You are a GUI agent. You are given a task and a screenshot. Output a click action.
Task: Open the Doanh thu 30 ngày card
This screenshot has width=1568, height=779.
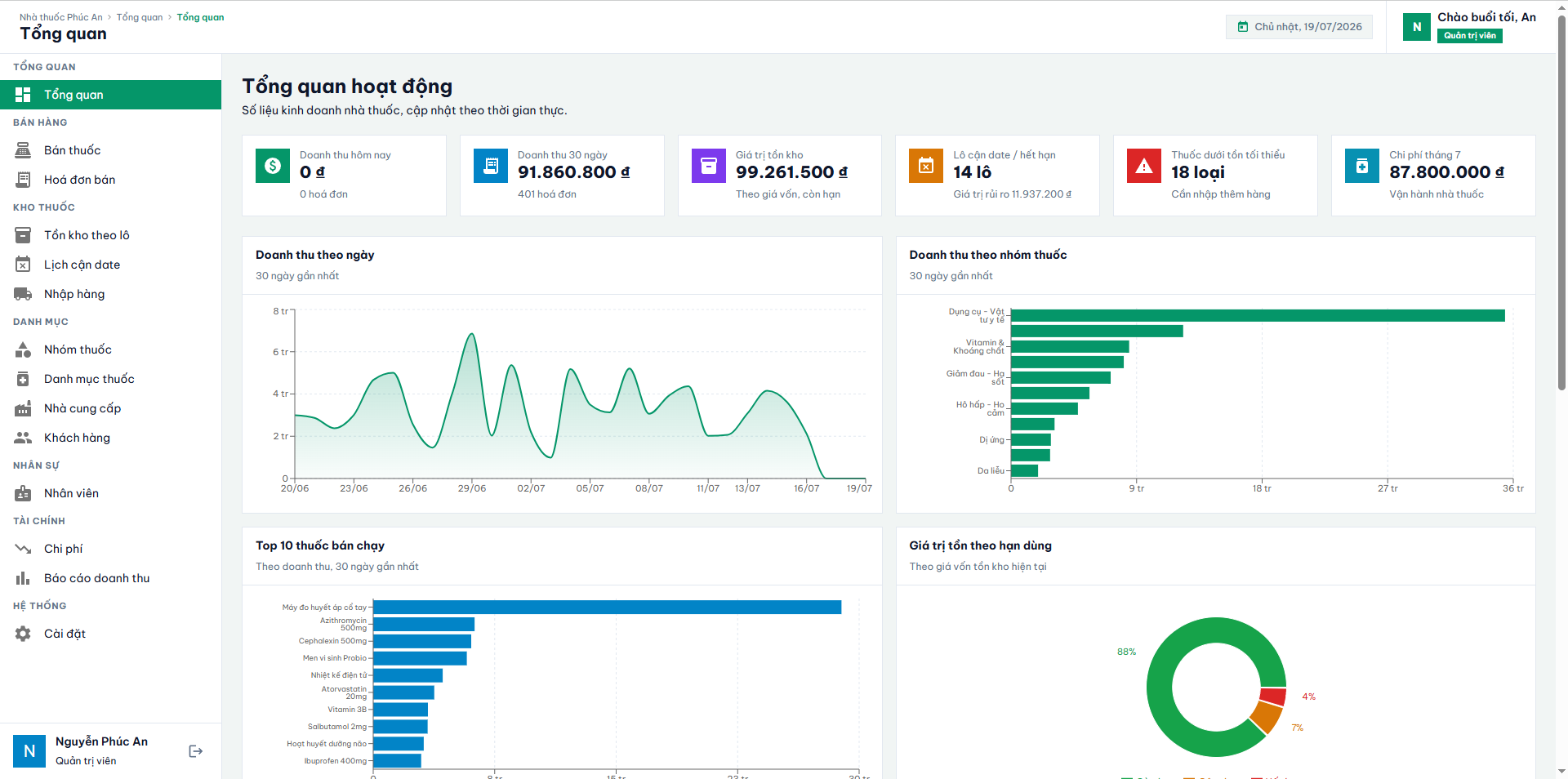tap(562, 176)
